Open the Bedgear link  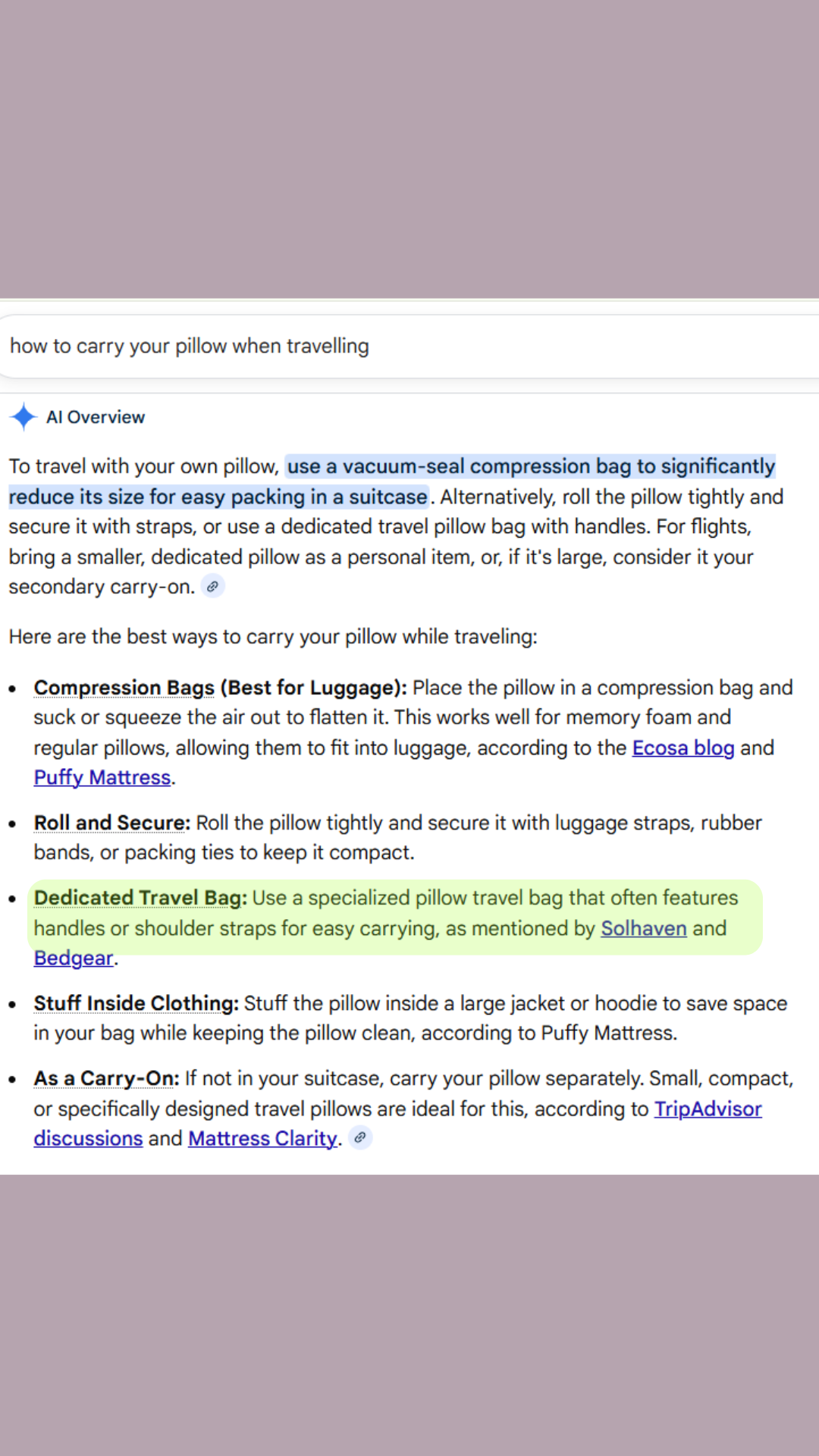tap(74, 958)
